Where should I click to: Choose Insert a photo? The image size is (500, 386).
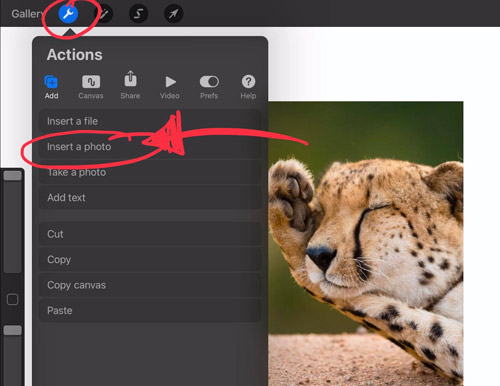pos(150,147)
